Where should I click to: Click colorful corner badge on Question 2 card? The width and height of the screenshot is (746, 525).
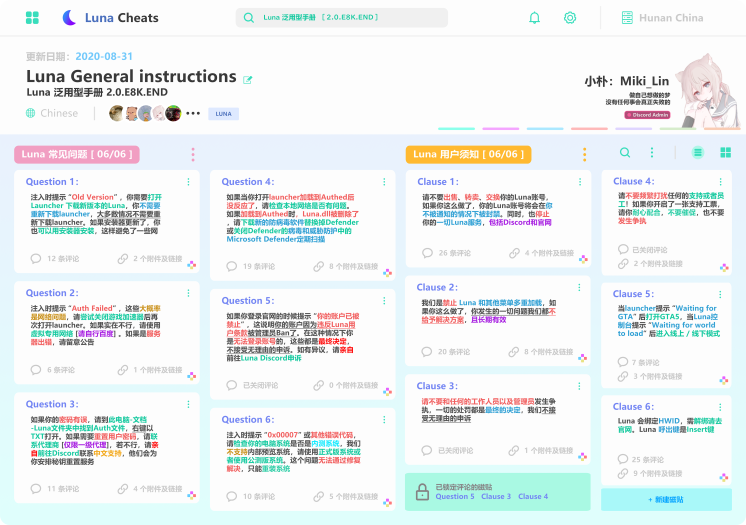point(191,376)
